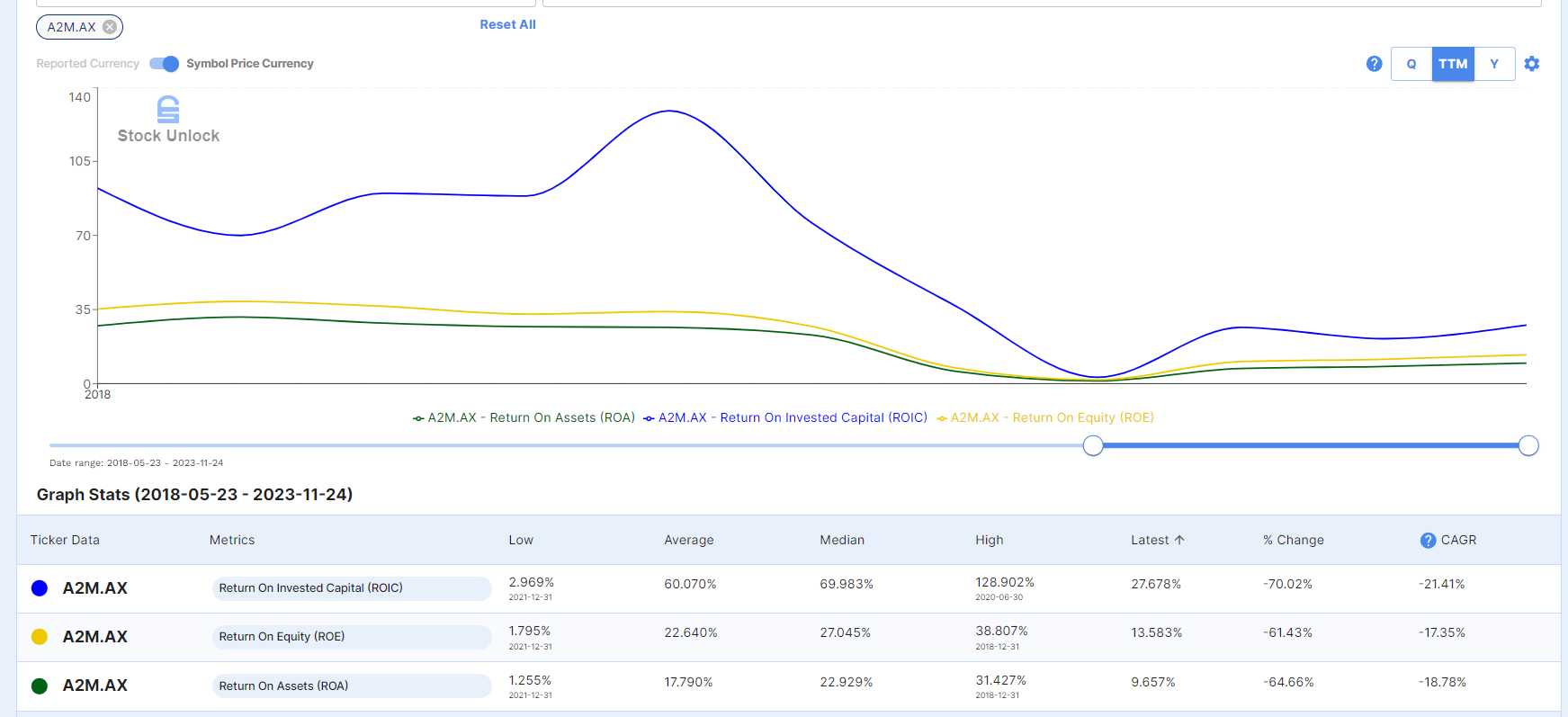Click the Latest column sort arrow

[1179, 540]
